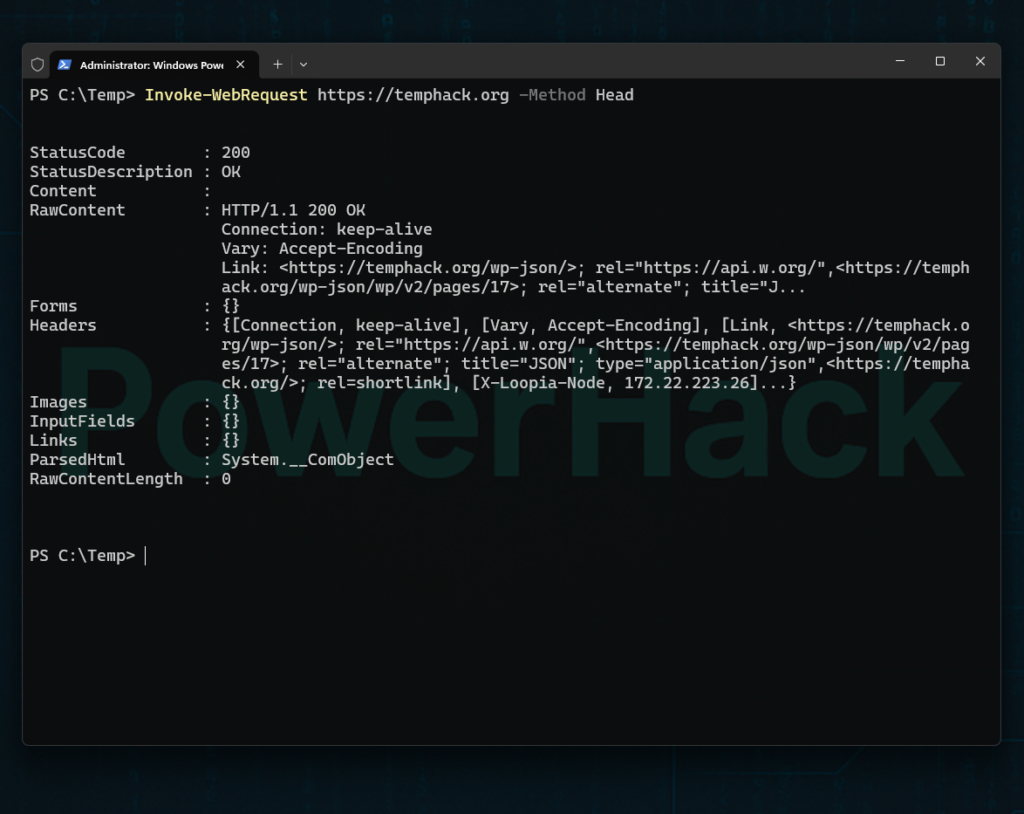
Task: Close the Windows Terminal window
Action: click(980, 62)
